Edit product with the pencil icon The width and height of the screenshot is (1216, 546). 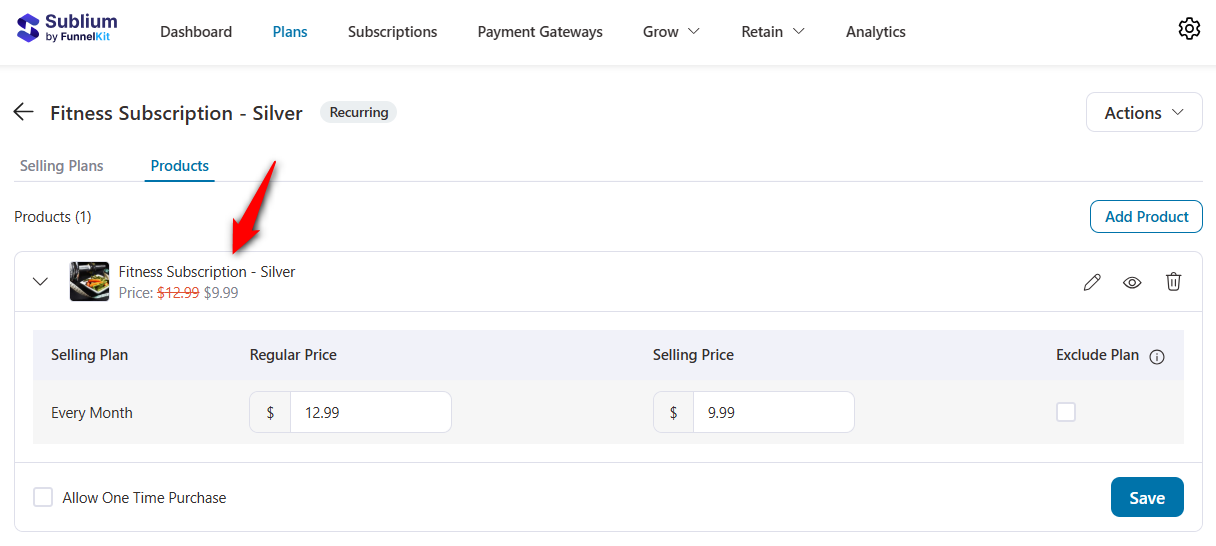pos(1092,282)
